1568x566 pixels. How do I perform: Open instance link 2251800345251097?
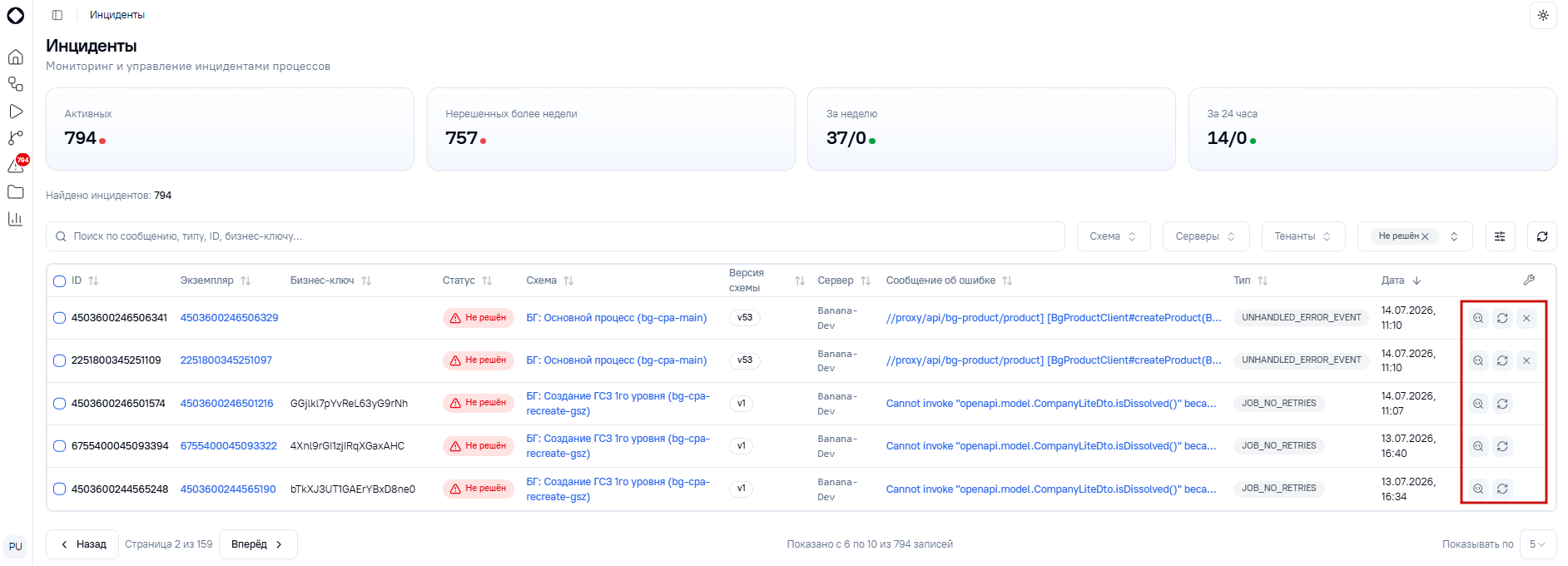point(226,360)
